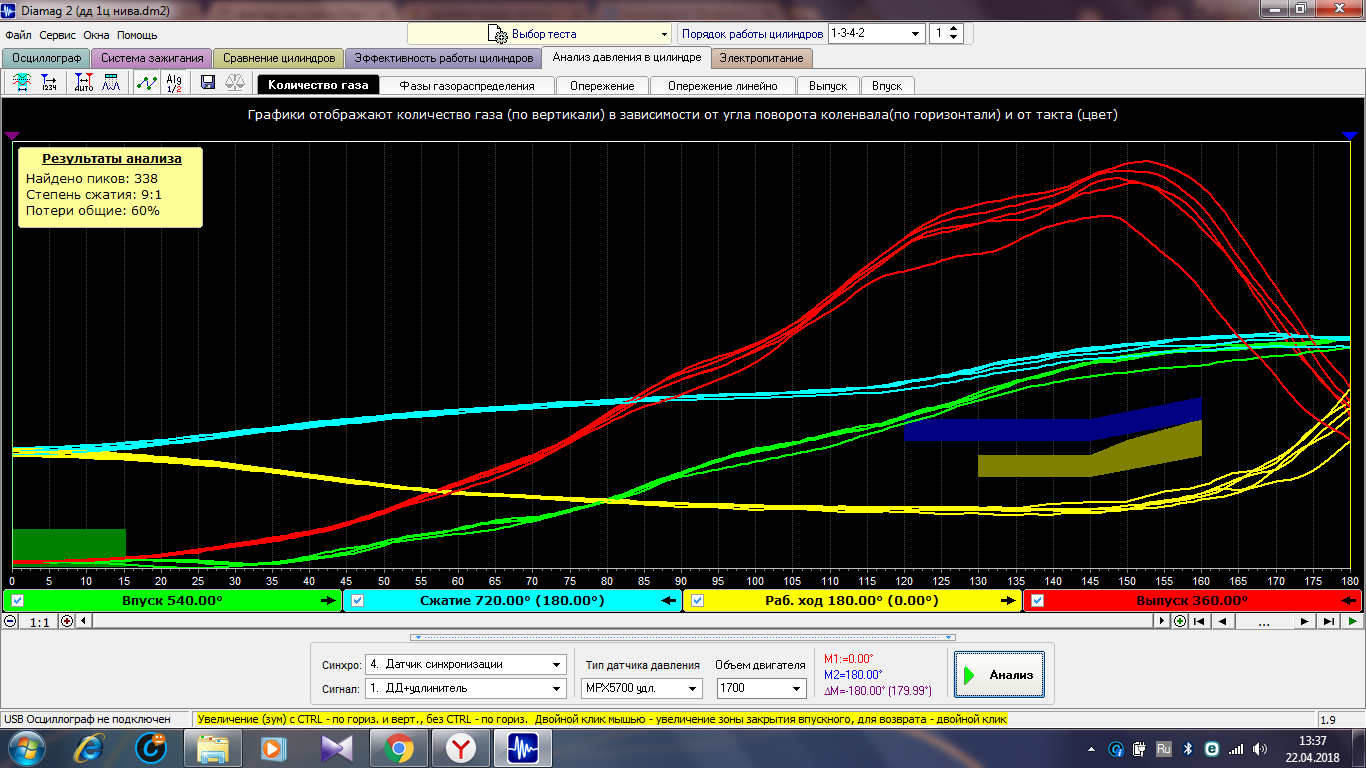This screenshot has height=768, width=1366.
Task: Open the Сервис menu
Action: (x=57, y=35)
